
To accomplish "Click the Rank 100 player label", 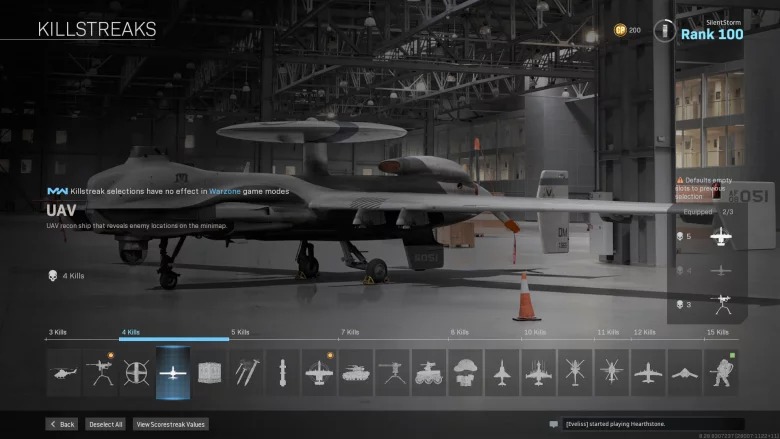I will pos(712,34).
